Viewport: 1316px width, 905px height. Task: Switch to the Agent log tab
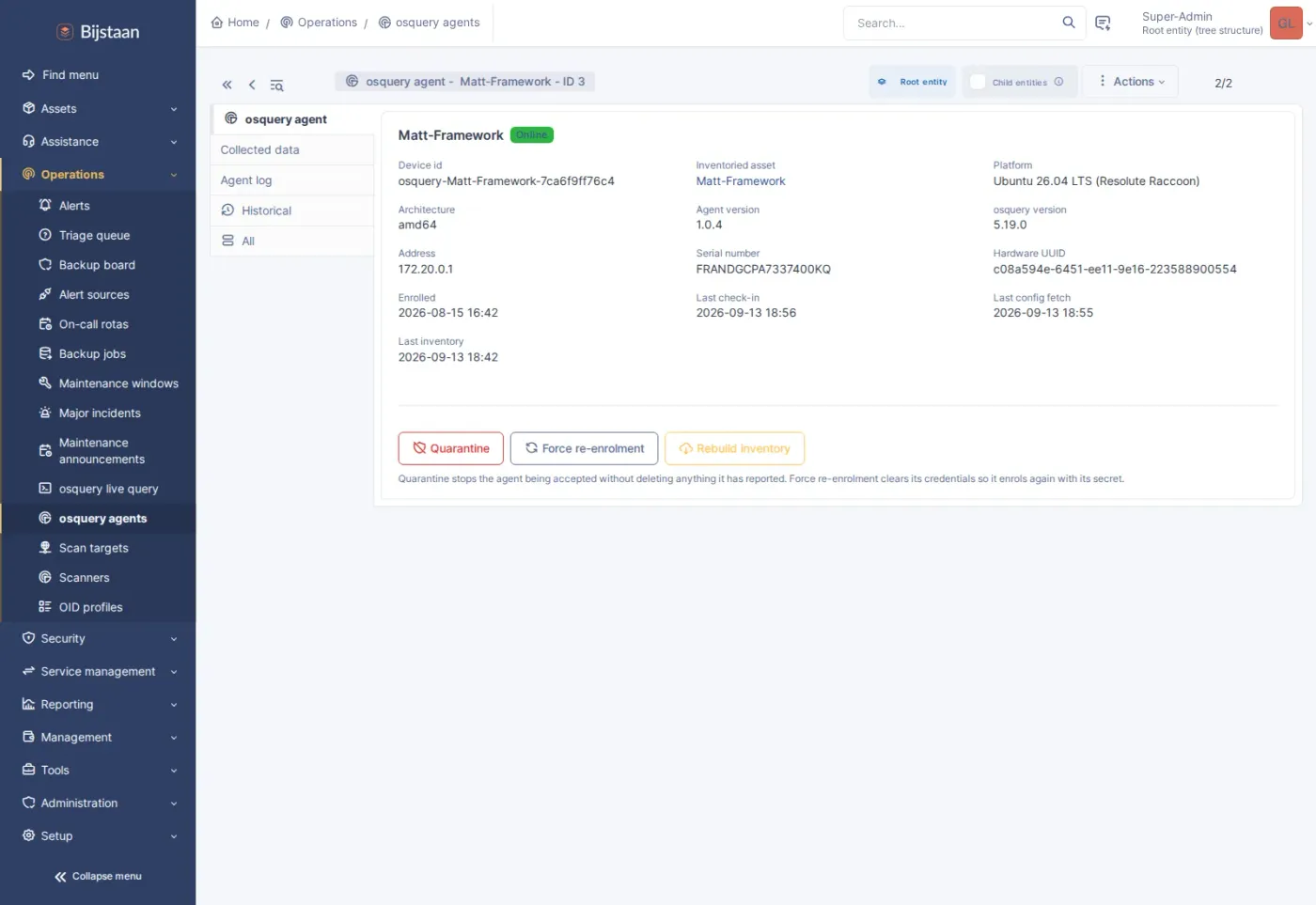(292, 180)
